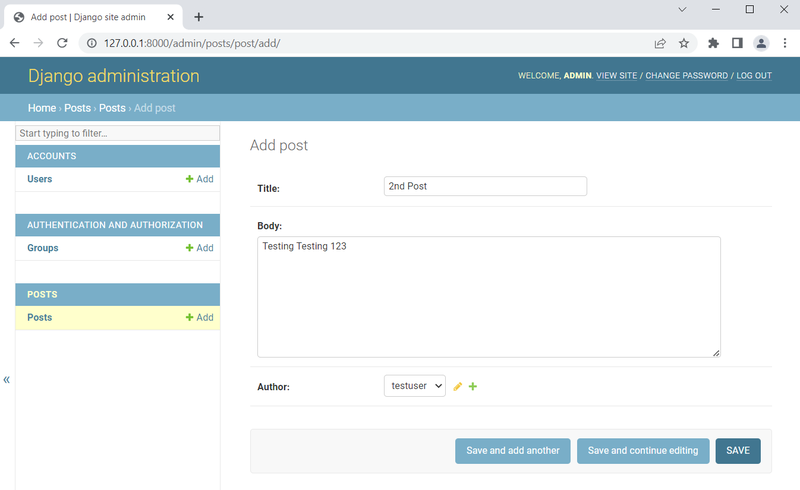Screen dimensions: 800x490
Task: Click the pencil icon to edit selected author
Action: click(458, 386)
